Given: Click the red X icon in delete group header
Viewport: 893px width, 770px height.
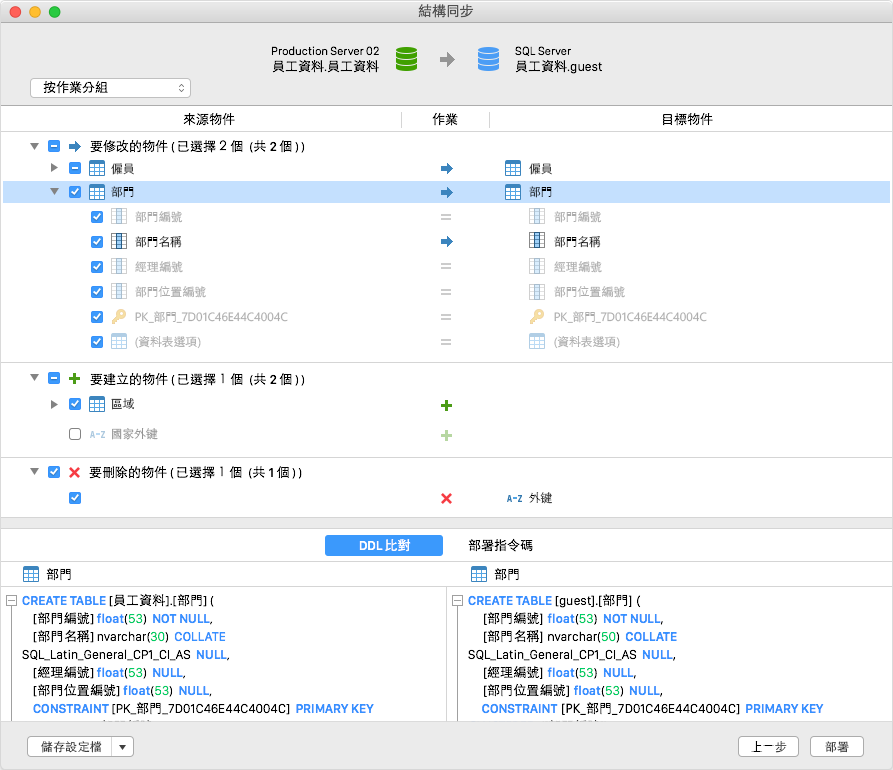Looking at the screenshot, I should (74, 472).
